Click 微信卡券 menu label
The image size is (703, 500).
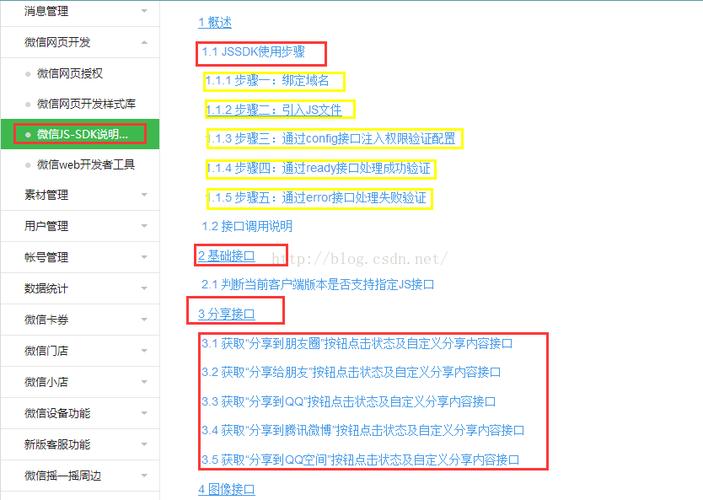pyautogui.click(x=46, y=319)
